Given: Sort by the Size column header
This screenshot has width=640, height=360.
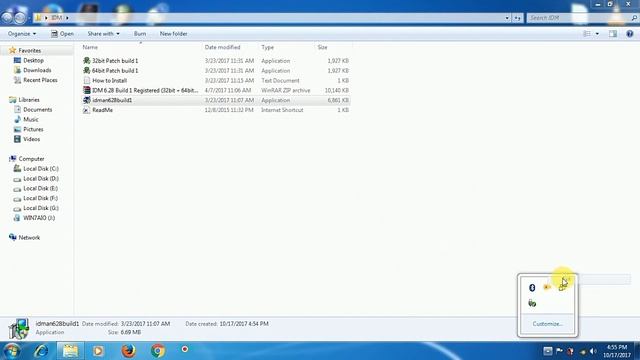Looking at the screenshot, I should coord(322,47).
